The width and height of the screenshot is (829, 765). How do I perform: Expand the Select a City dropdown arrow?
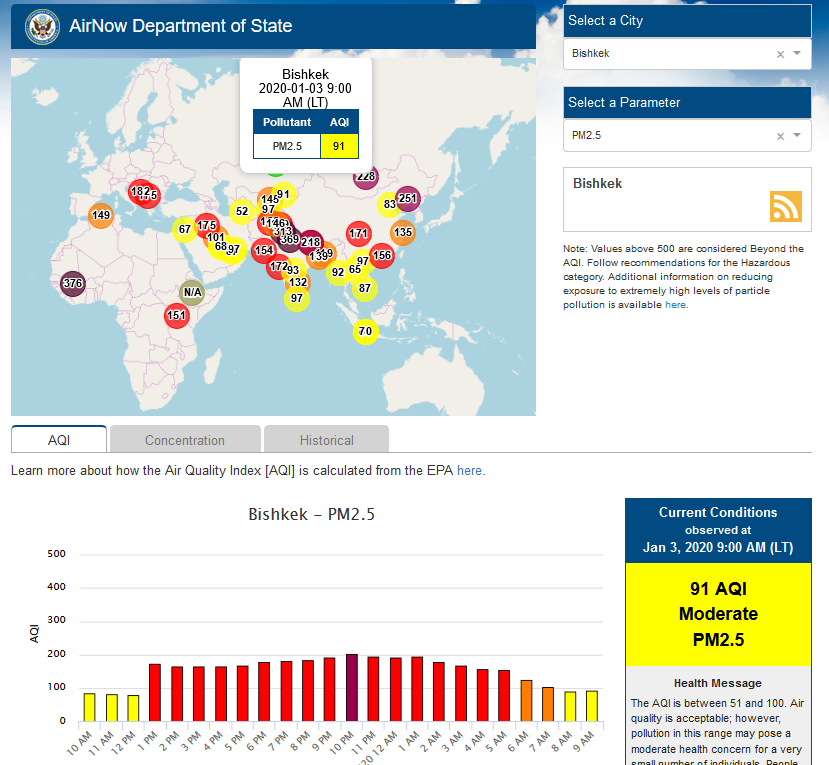click(797, 54)
